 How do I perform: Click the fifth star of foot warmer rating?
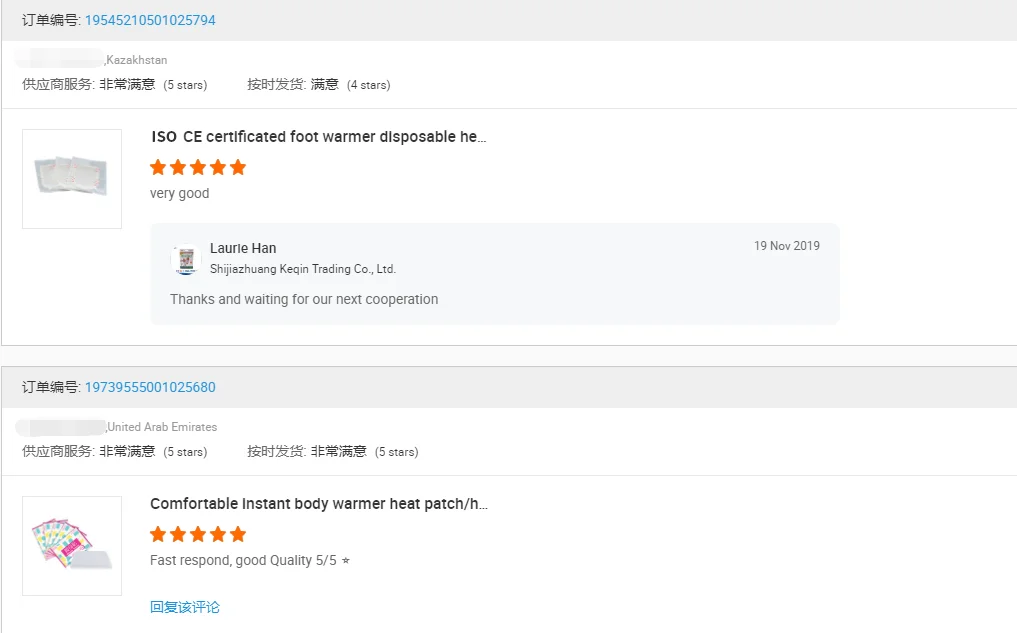coord(237,167)
